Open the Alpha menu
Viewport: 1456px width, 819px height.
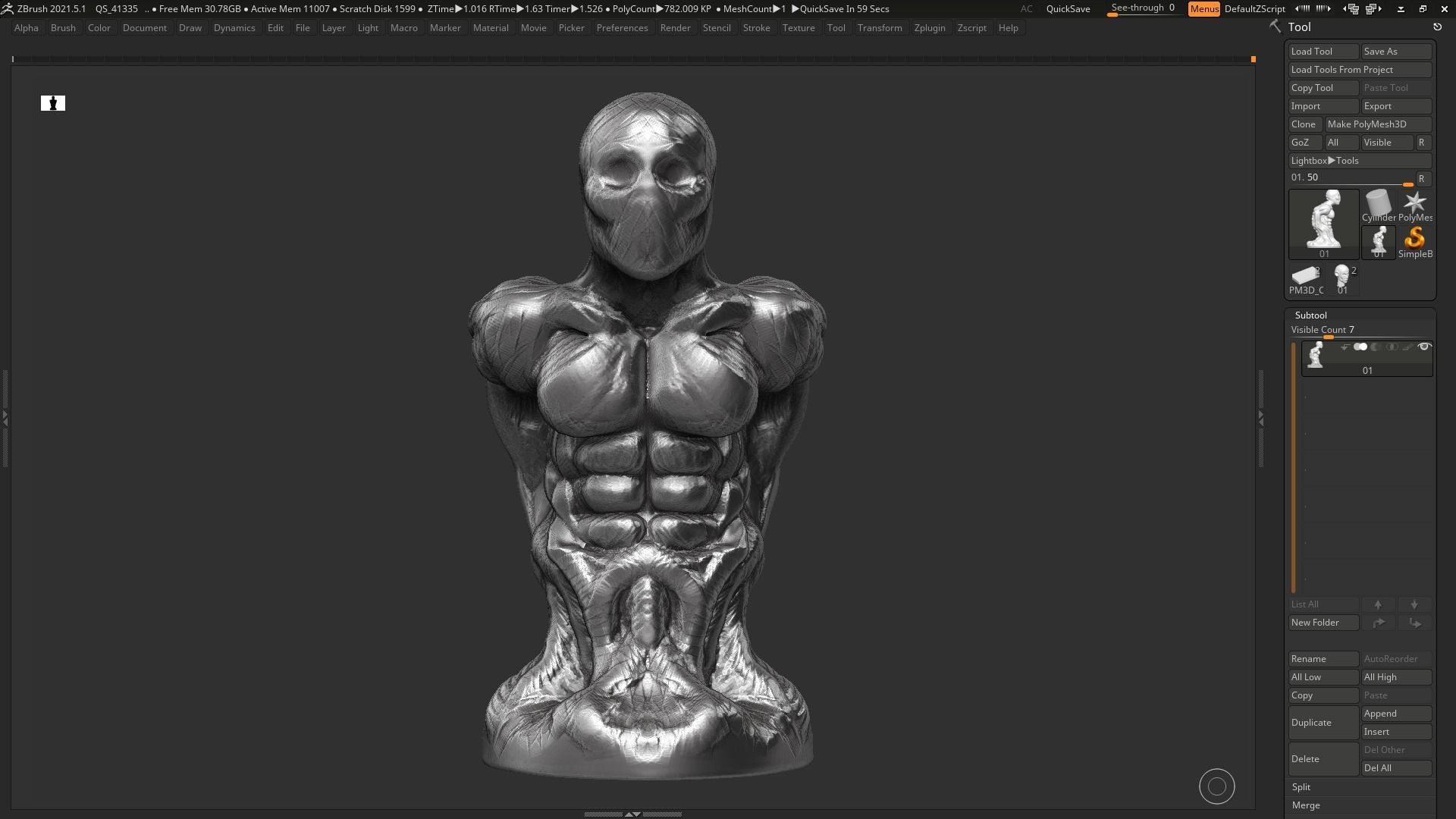click(x=27, y=27)
